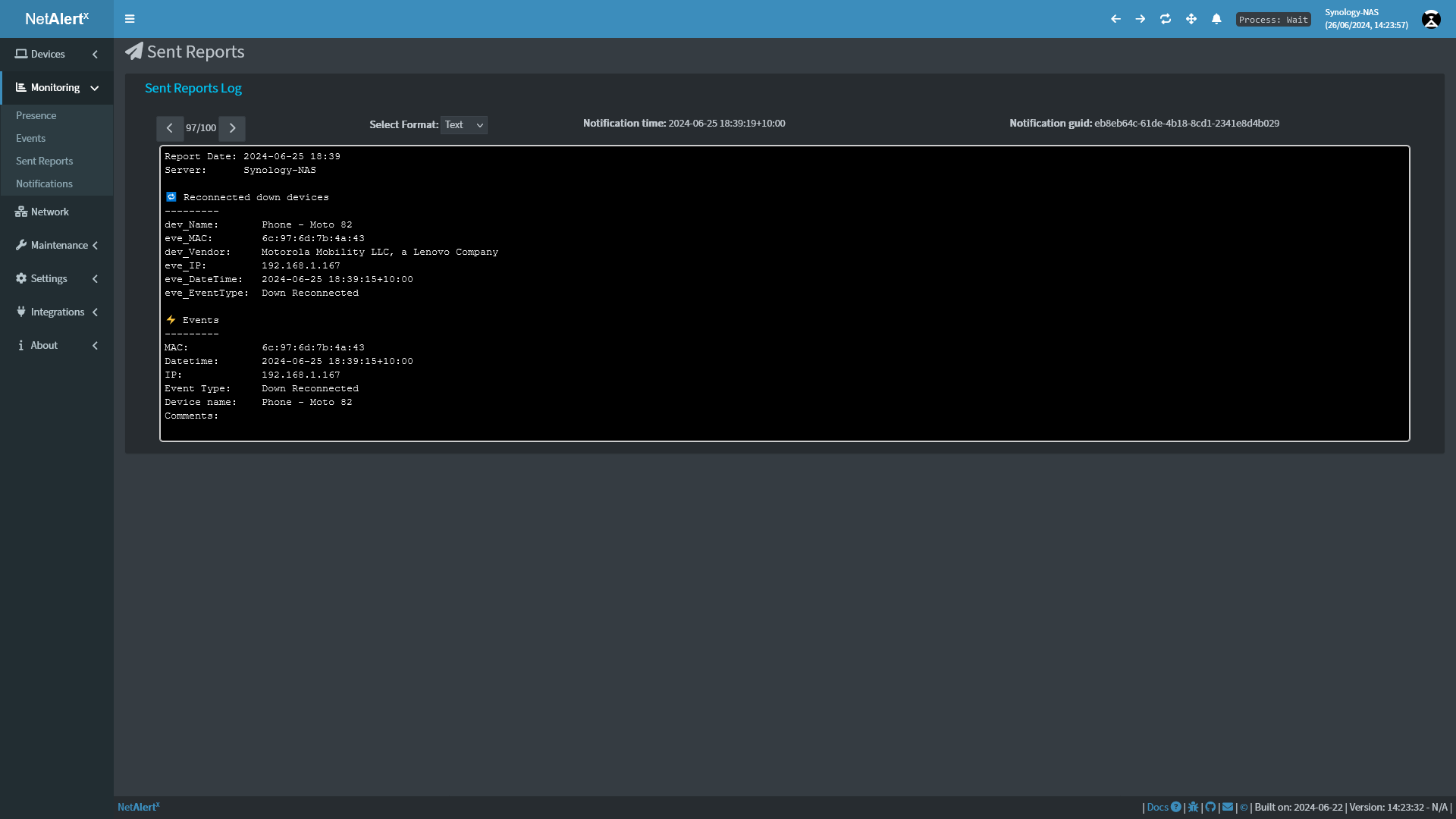Expand the Integrations sidebar menu
Screen dimensions: 1456x819
[56, 312]
